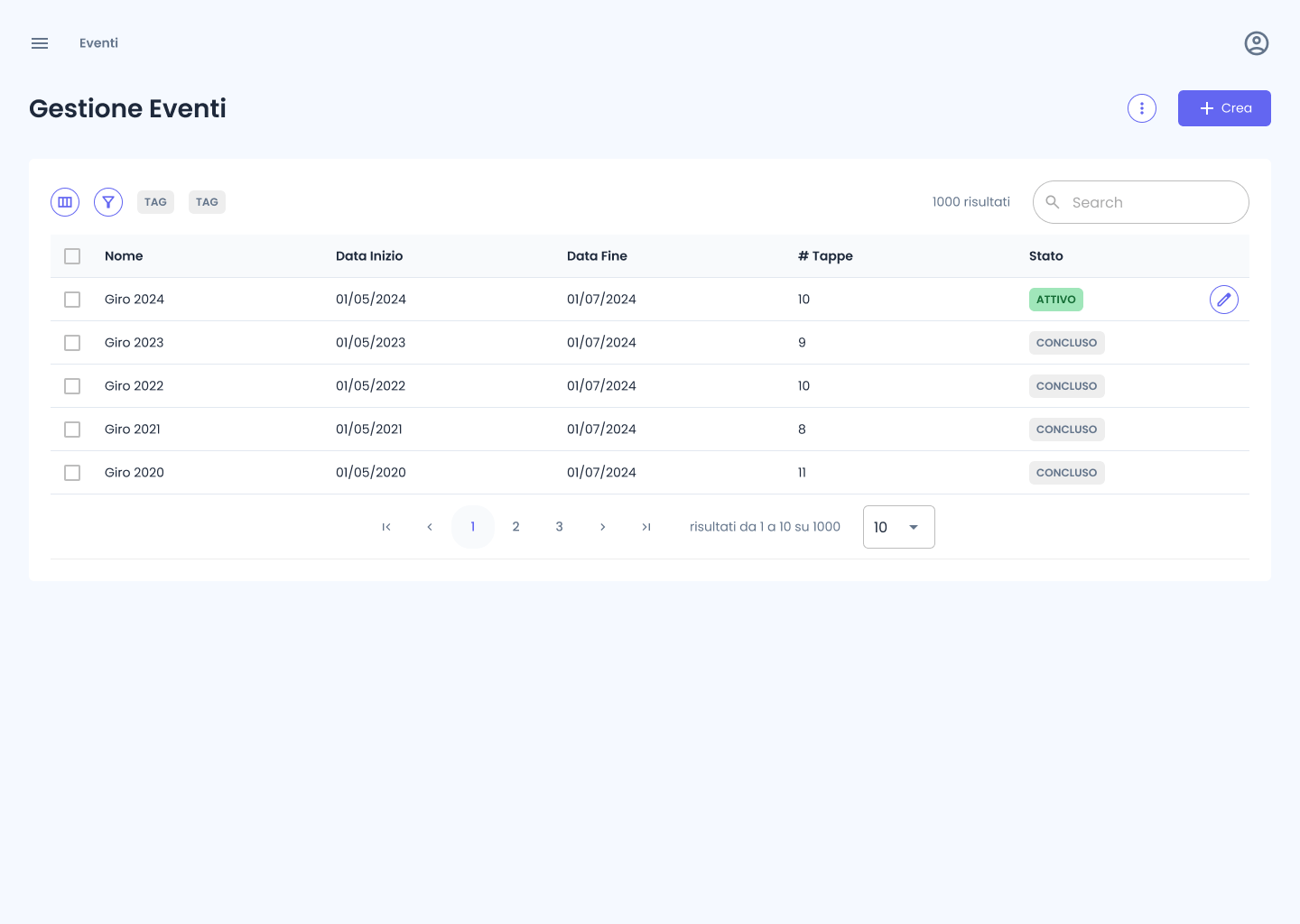The height and width of the screenshot is (924, 1300).
Task: Sort by the # Tappe column header
Action: (825, 256)
